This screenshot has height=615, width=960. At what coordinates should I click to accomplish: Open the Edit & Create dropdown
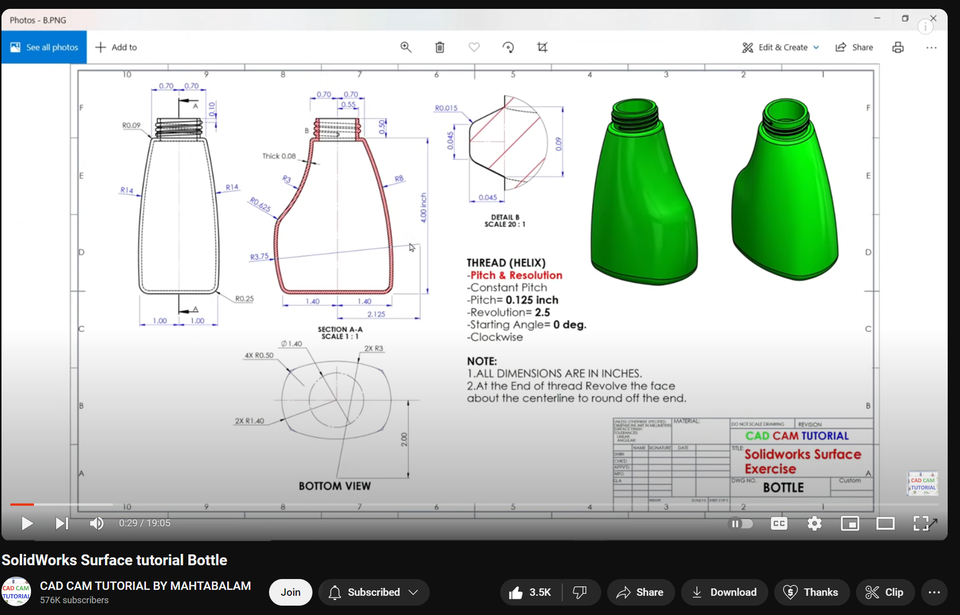coord(780,46)
